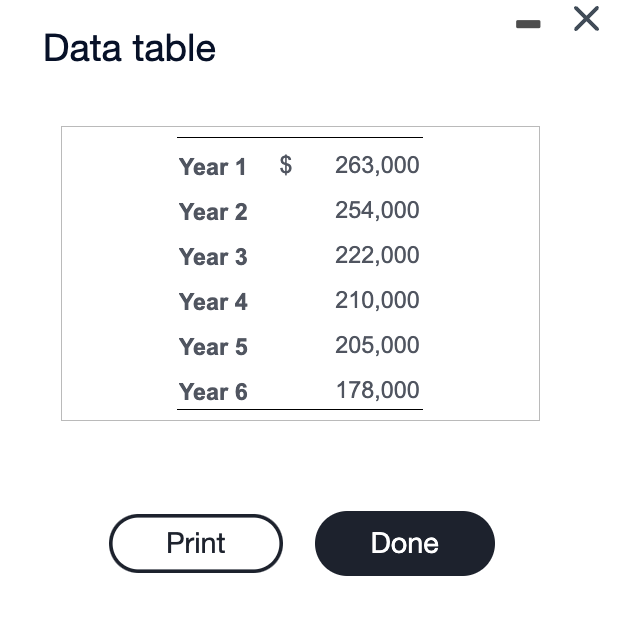Click the 254,000 value cell
620x632 pixels.
(x=377, y=210)
